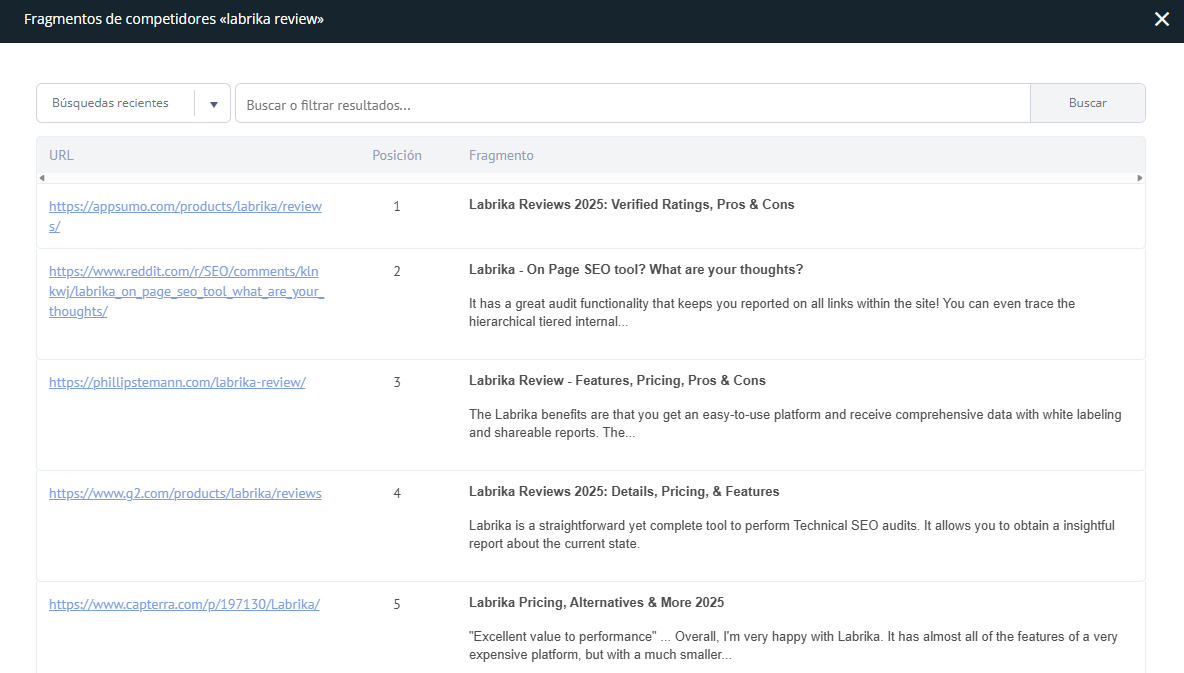Screen dimensions: 1184x673
Task: Open the g2.com Labrika reviews link
Action: 185,493
